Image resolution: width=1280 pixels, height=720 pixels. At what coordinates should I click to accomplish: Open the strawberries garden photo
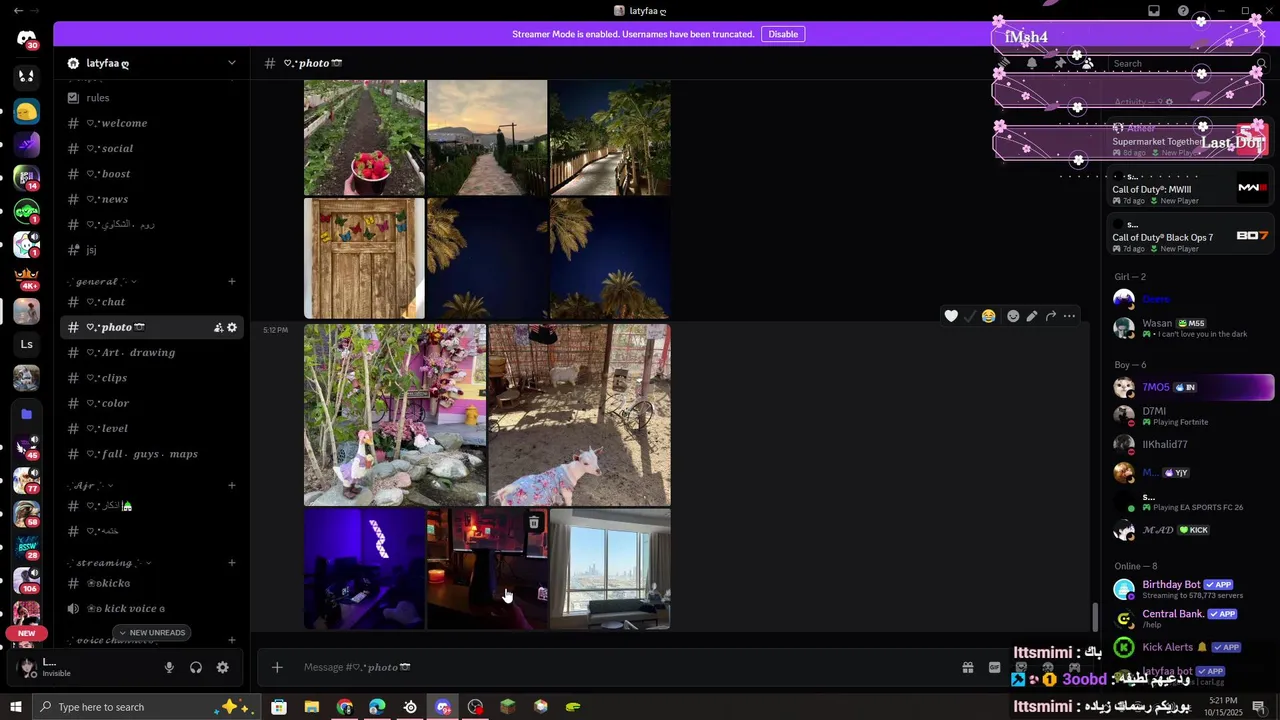pyautogui.click(x=364, y=138)
